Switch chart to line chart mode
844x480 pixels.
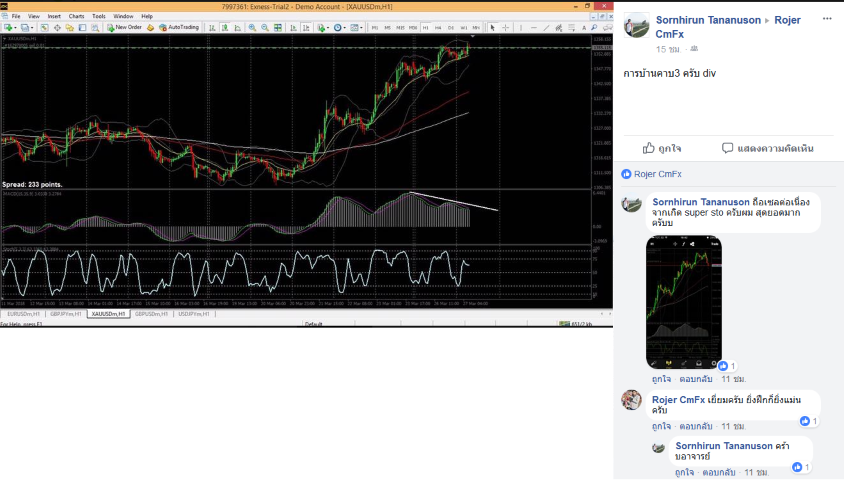237,27
